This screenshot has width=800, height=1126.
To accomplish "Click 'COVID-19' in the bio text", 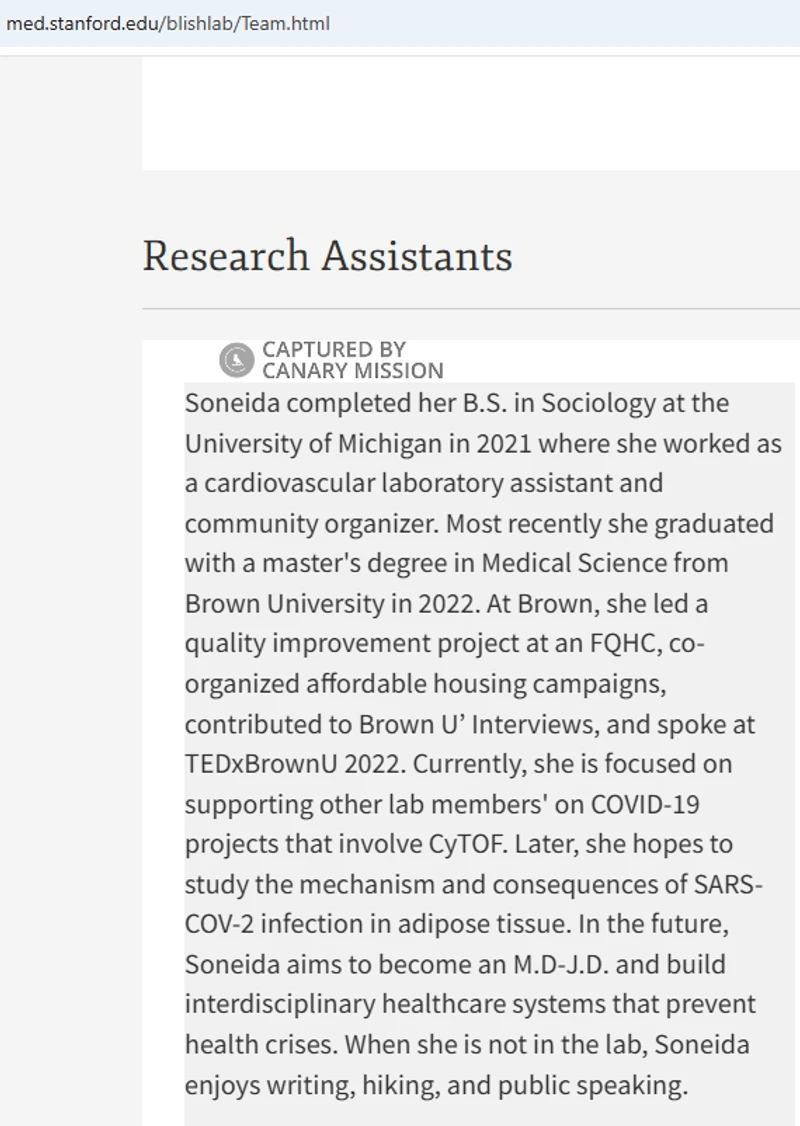I will point(645,804).
